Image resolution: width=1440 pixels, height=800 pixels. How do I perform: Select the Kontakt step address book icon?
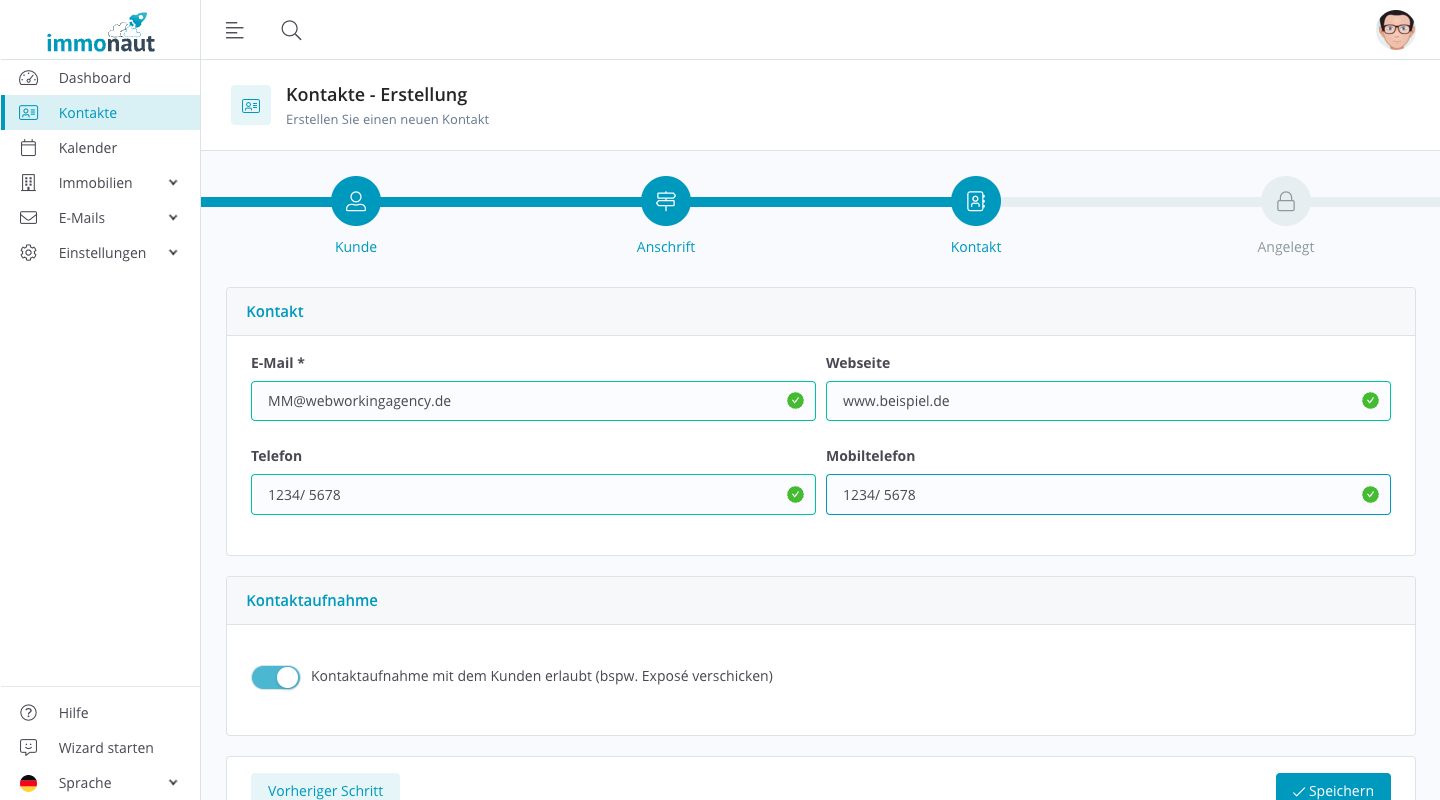pyautogui.click(x=976, y=201)
